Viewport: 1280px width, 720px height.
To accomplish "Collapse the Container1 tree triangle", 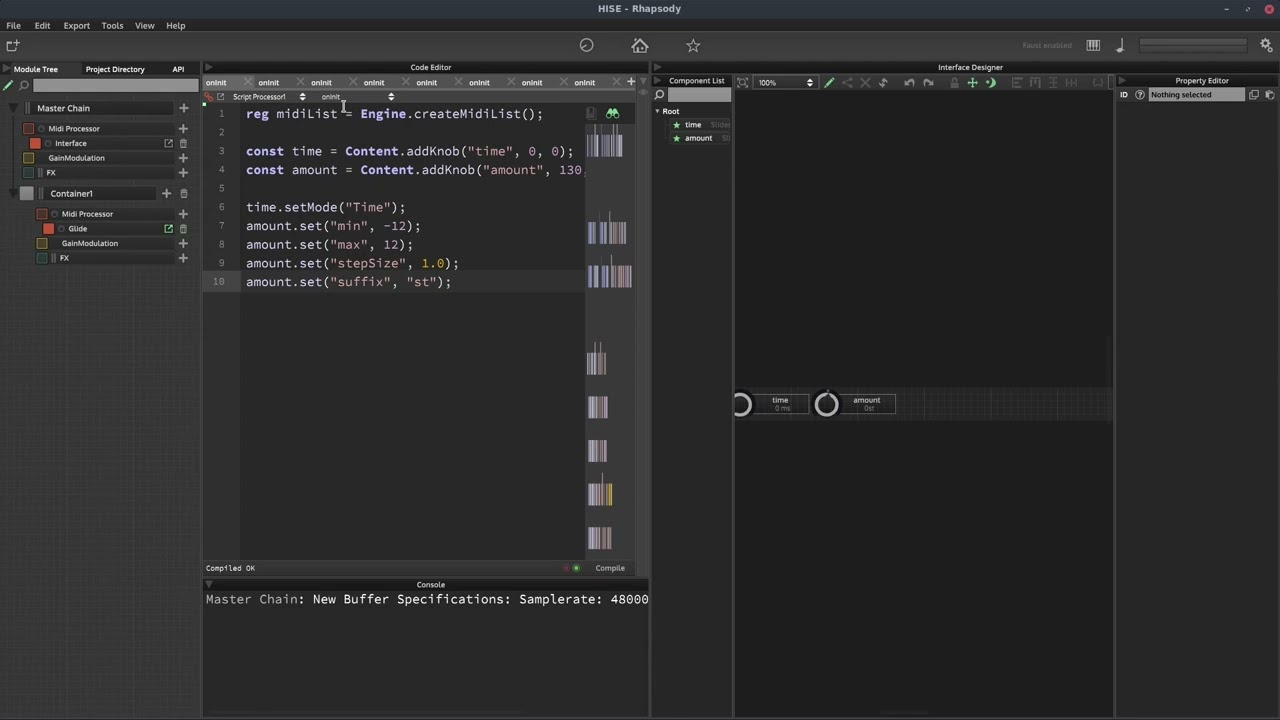I will point(14,193).
